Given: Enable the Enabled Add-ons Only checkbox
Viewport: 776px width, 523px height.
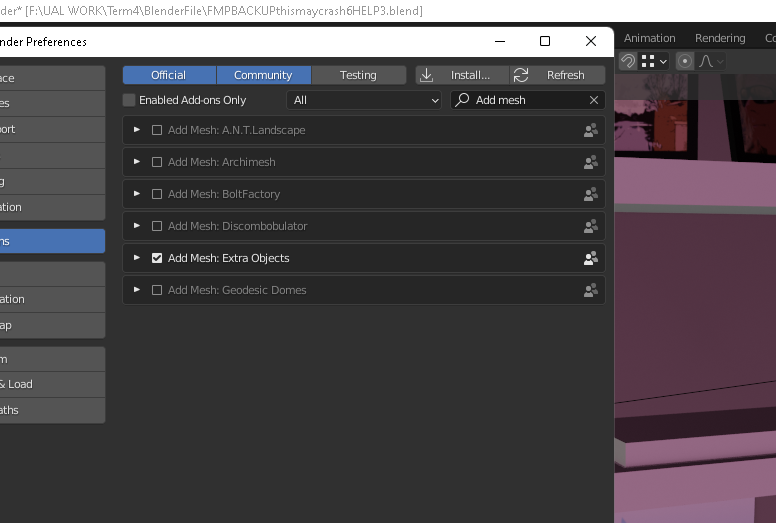Looking at the screenshot, I should tap(129, 100).
